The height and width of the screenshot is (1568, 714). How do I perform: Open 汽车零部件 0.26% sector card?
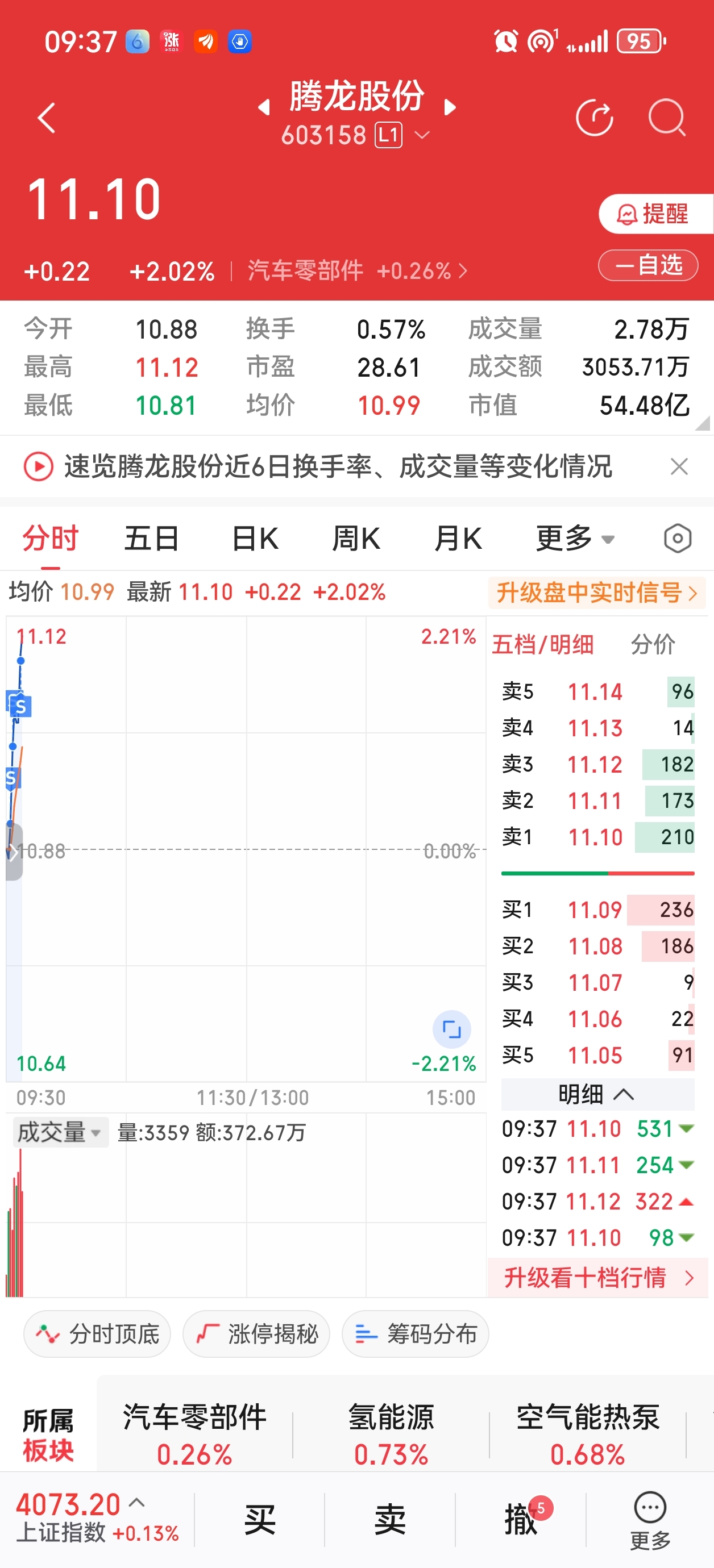tap(194, 1434)
